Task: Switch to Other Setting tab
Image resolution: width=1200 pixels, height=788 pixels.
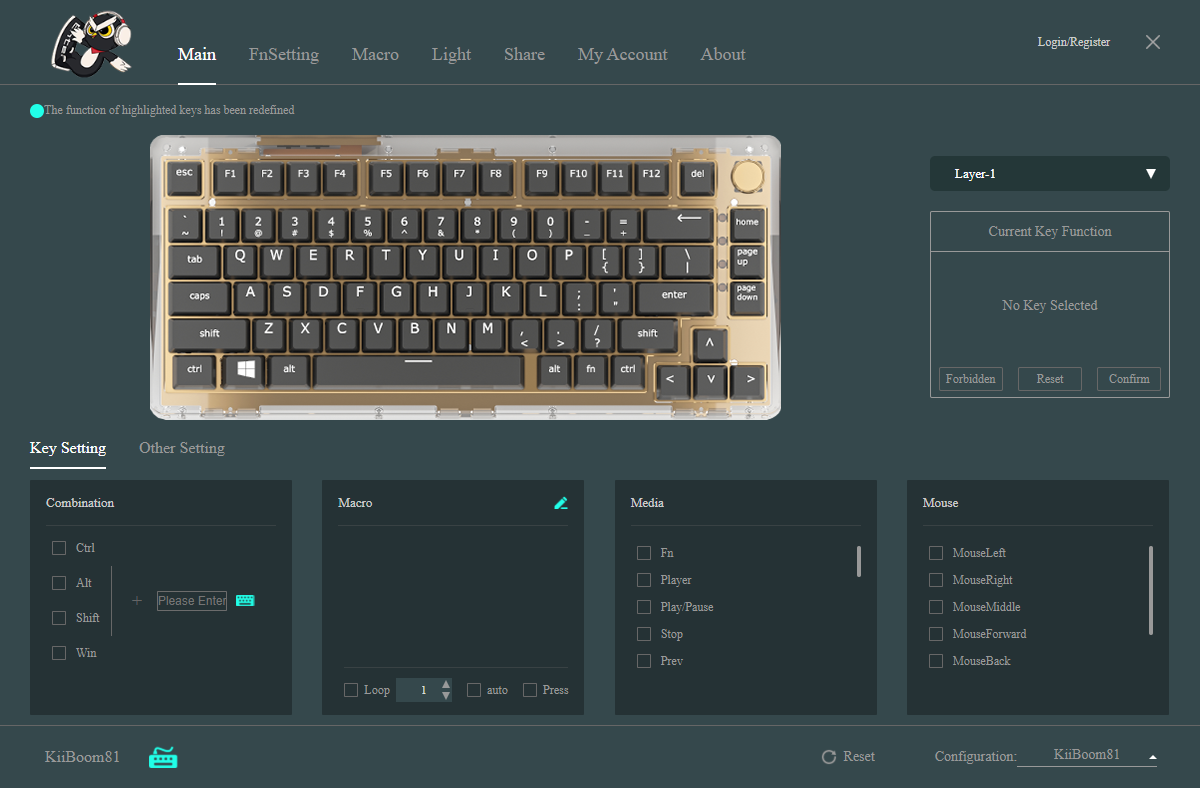Action: click(182, 448)
